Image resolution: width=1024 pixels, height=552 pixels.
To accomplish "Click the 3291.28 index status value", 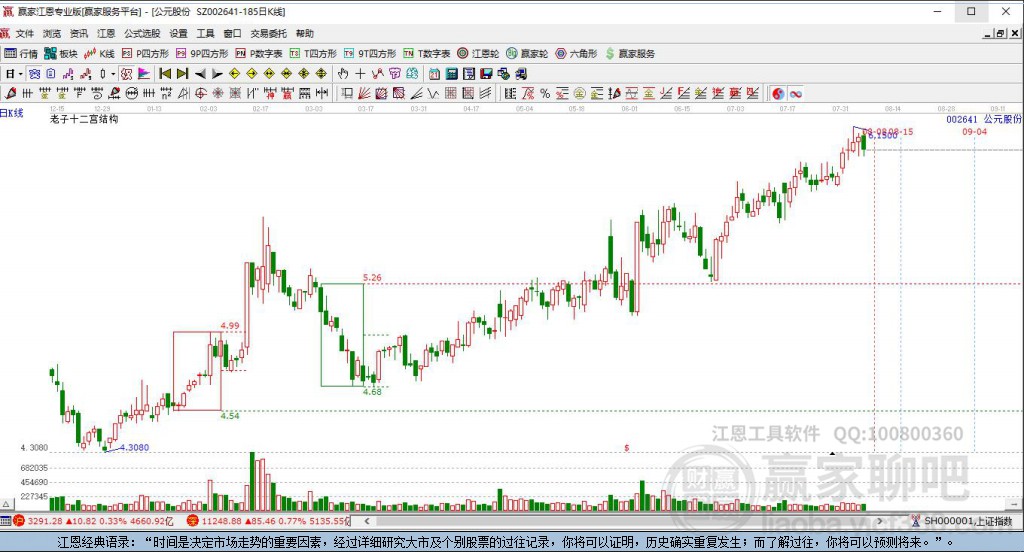I will 45,521.
